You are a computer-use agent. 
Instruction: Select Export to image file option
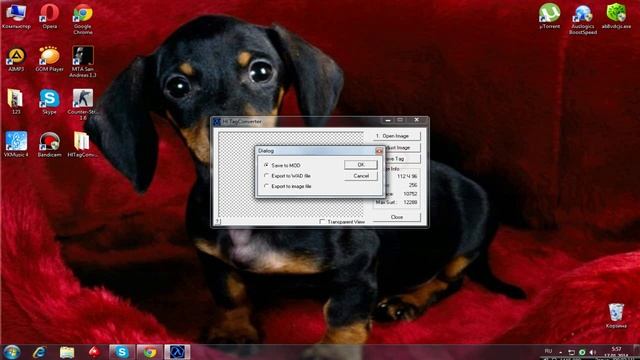[288, 187]
